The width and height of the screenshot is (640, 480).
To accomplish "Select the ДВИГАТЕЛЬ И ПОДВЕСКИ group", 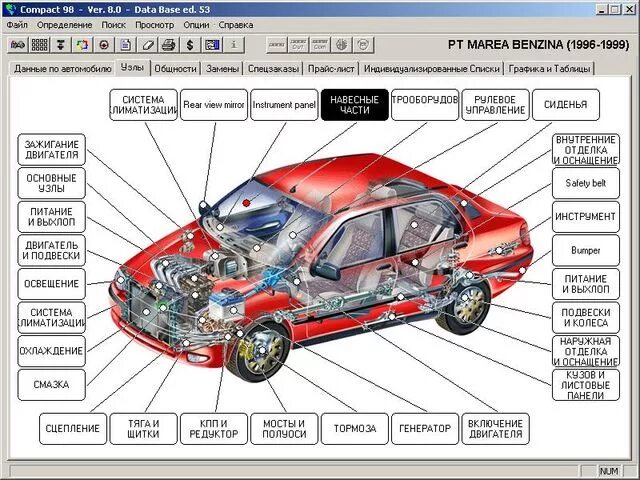I will coord(51,250).
